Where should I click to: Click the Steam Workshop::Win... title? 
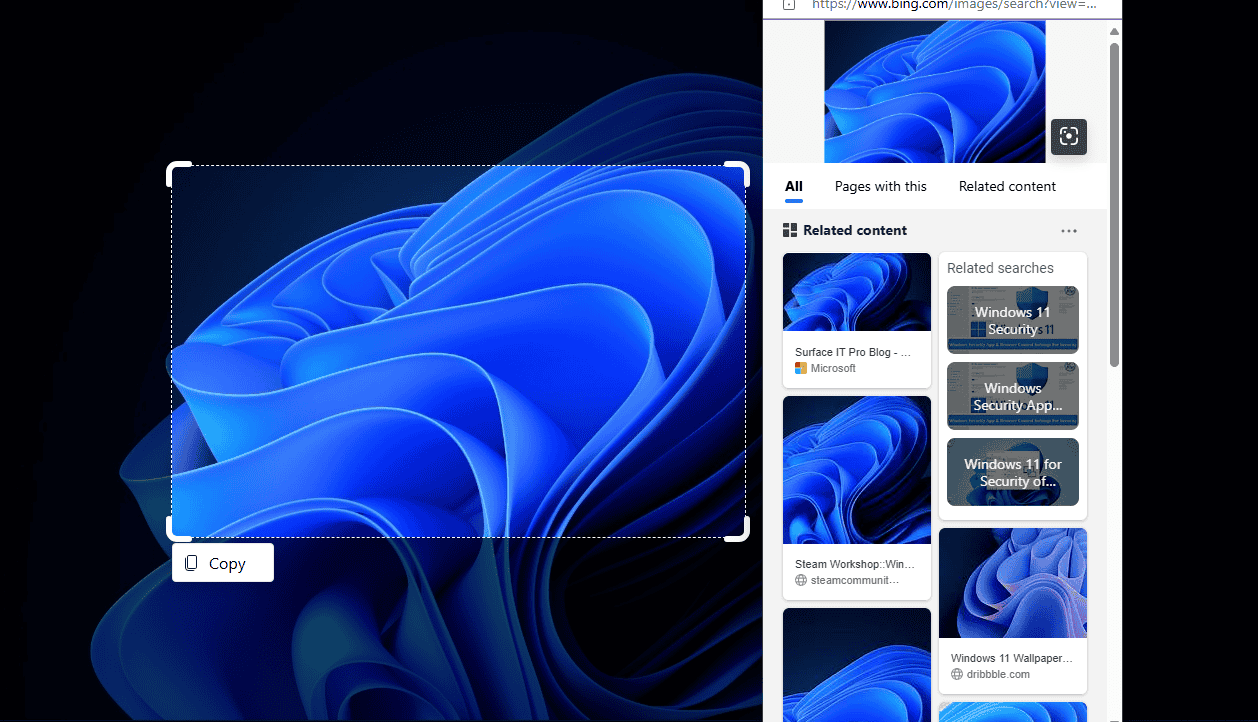[x=855, y=564]
